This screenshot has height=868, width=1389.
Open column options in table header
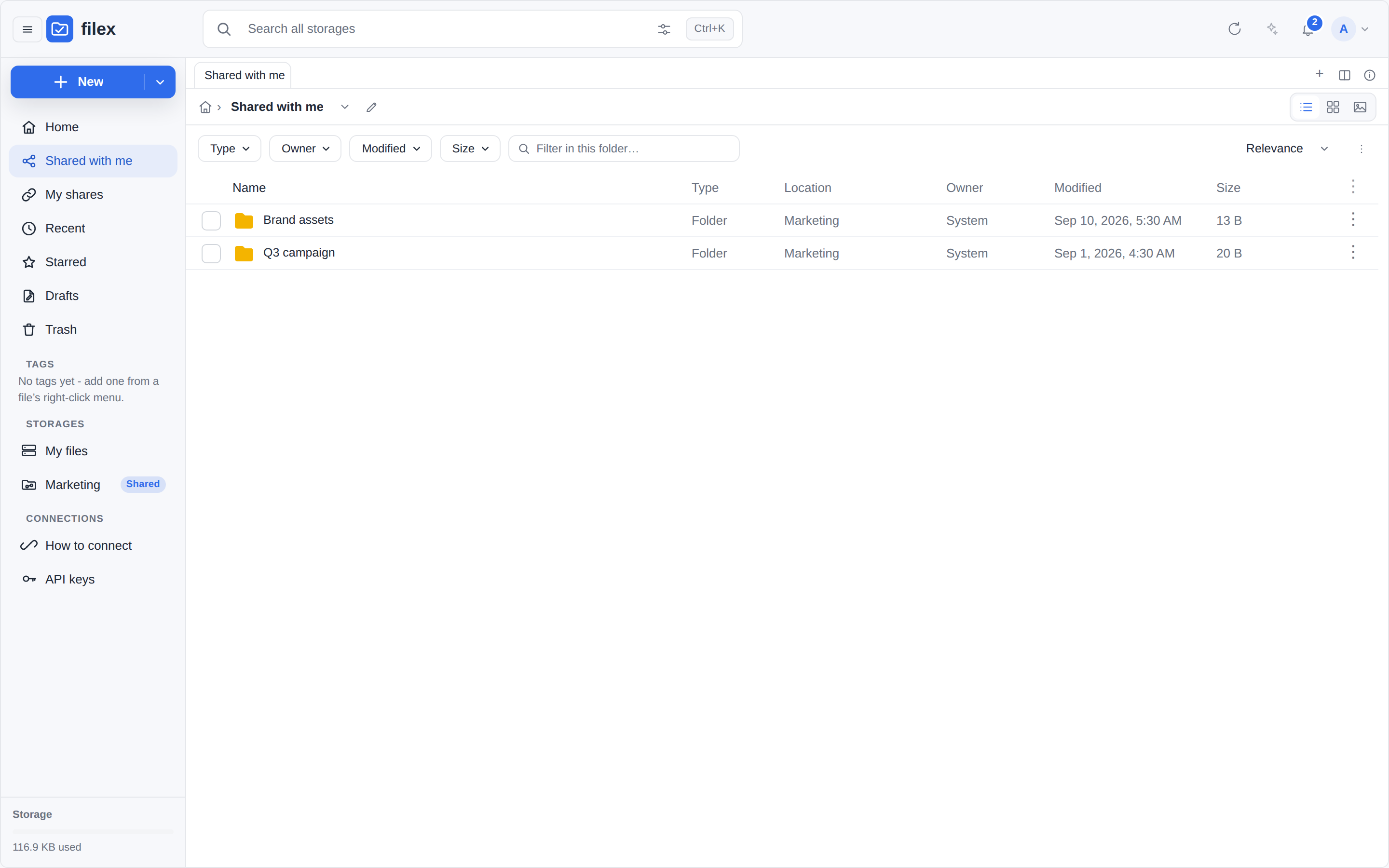tap(1353, 187)
